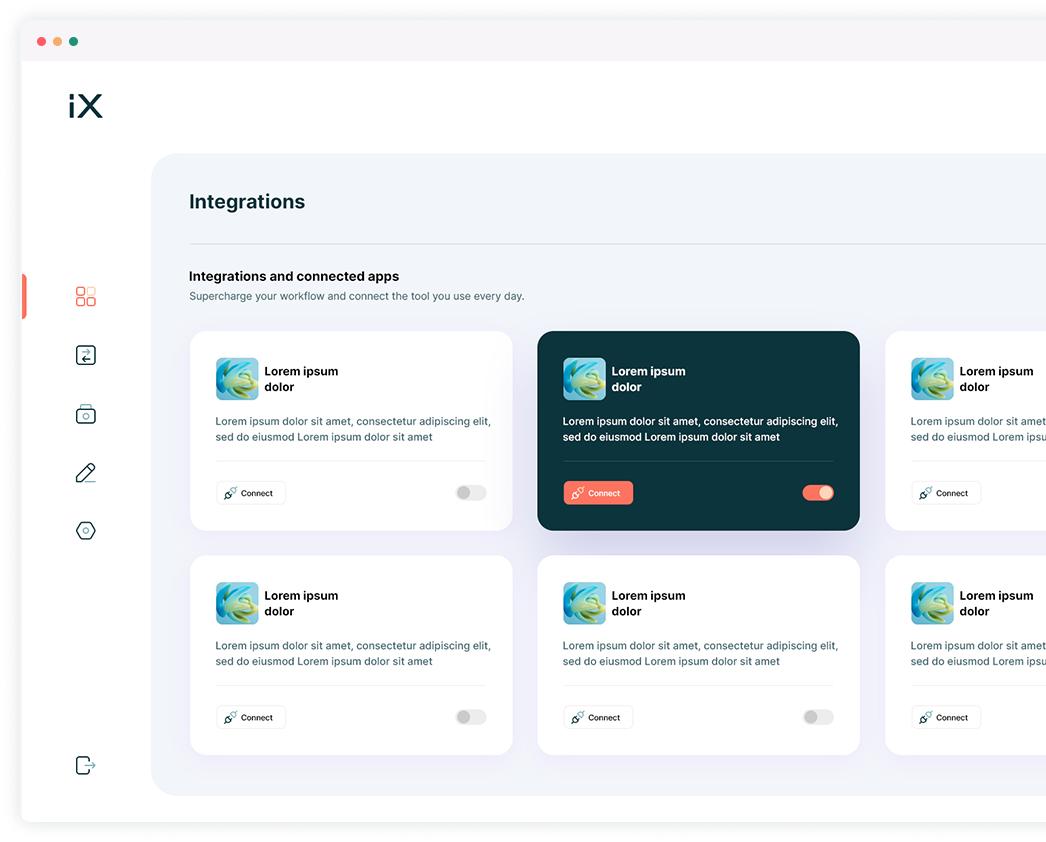Open the thumbnail in third top-row card
Image resolution: width=1046 pixels, height=842 pixels.
point(933,379)
